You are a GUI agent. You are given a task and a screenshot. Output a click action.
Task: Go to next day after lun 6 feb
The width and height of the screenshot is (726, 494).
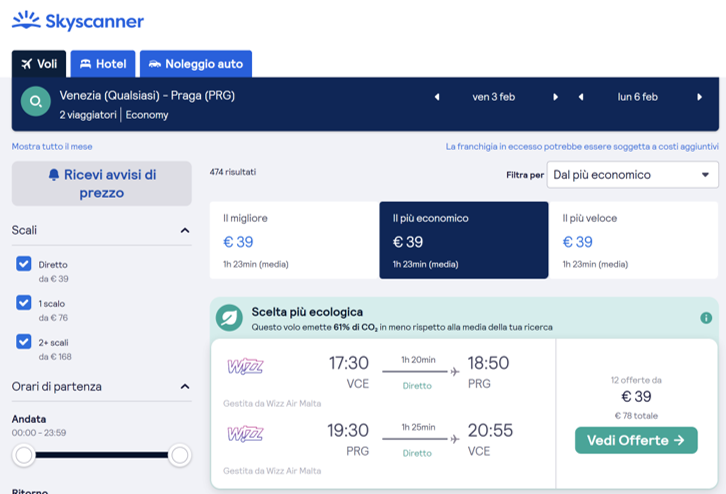700,97
